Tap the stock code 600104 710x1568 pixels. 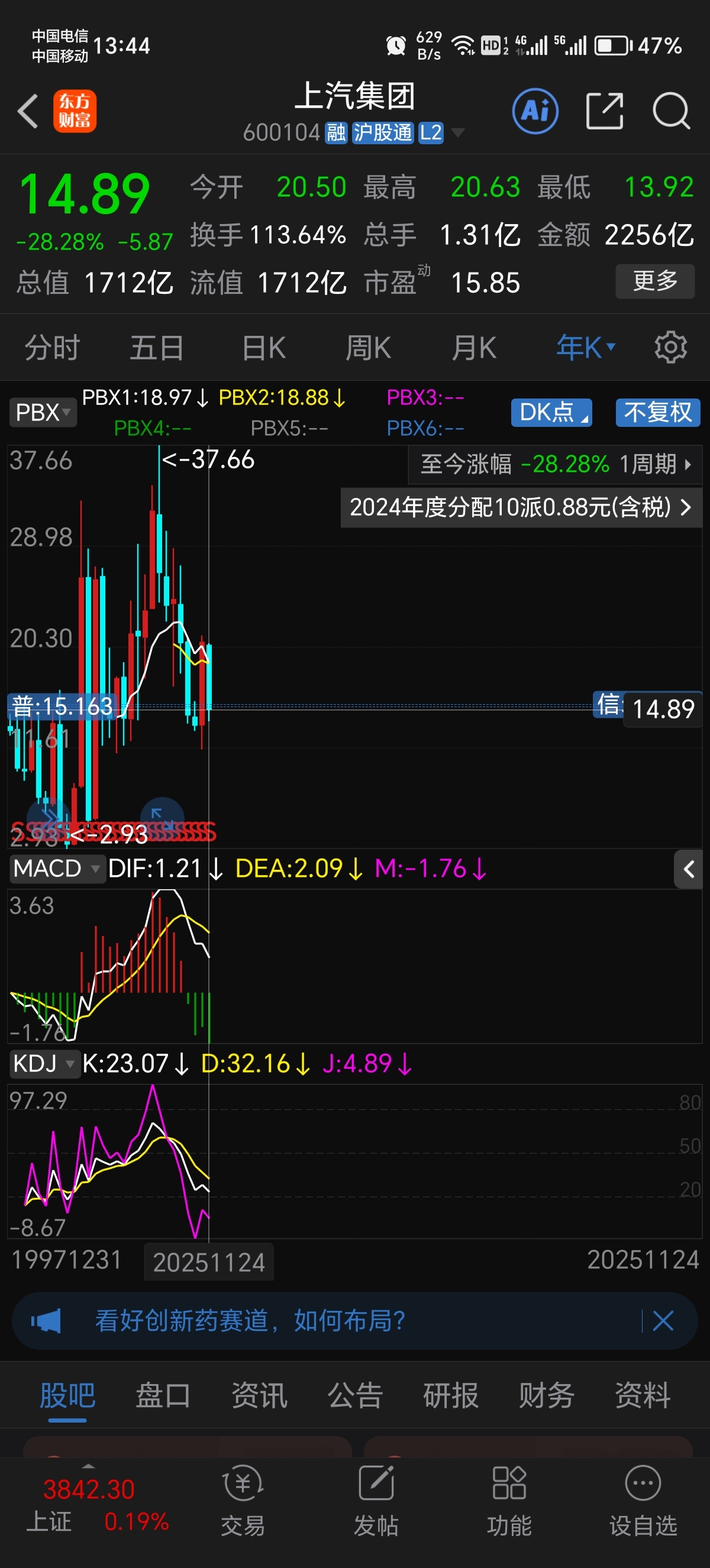pyautogui.click(x=281, y=132)
